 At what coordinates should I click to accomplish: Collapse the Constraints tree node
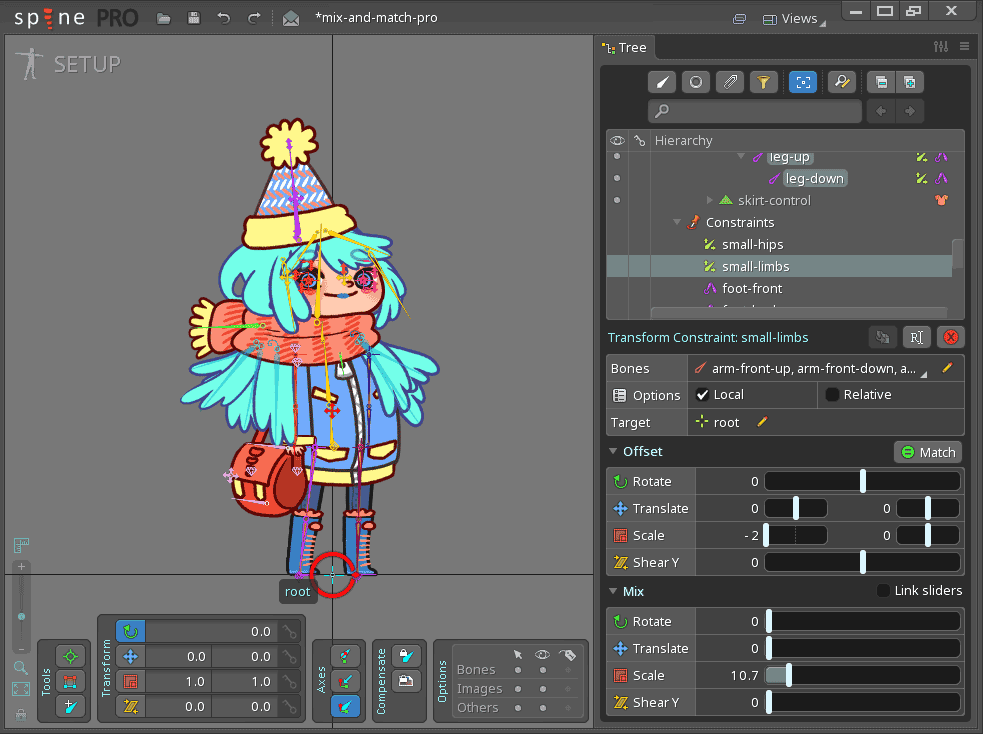pyautogui.click(x=677, y=223)
